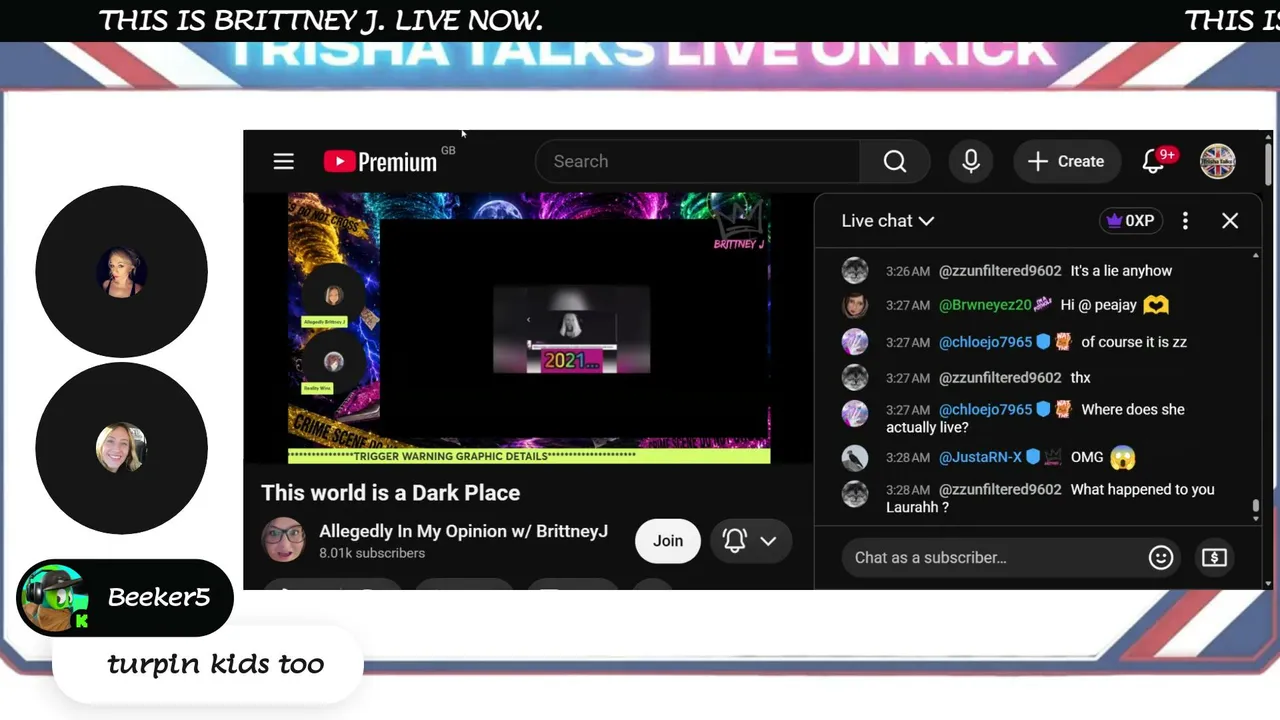The image size is (1280, 720).
Task: Click the magnifying glass search button
Action: [x=895, y=161]
